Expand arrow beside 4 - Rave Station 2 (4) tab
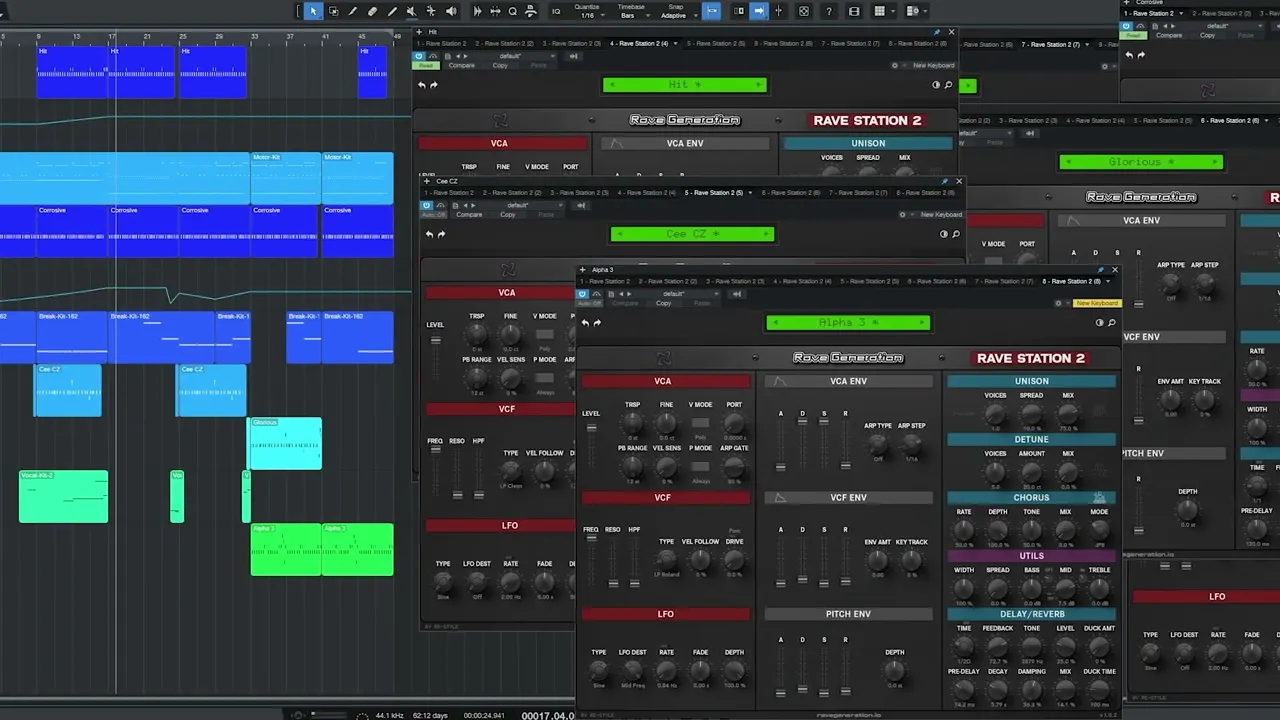The image size is (1280, 720). 677,44
